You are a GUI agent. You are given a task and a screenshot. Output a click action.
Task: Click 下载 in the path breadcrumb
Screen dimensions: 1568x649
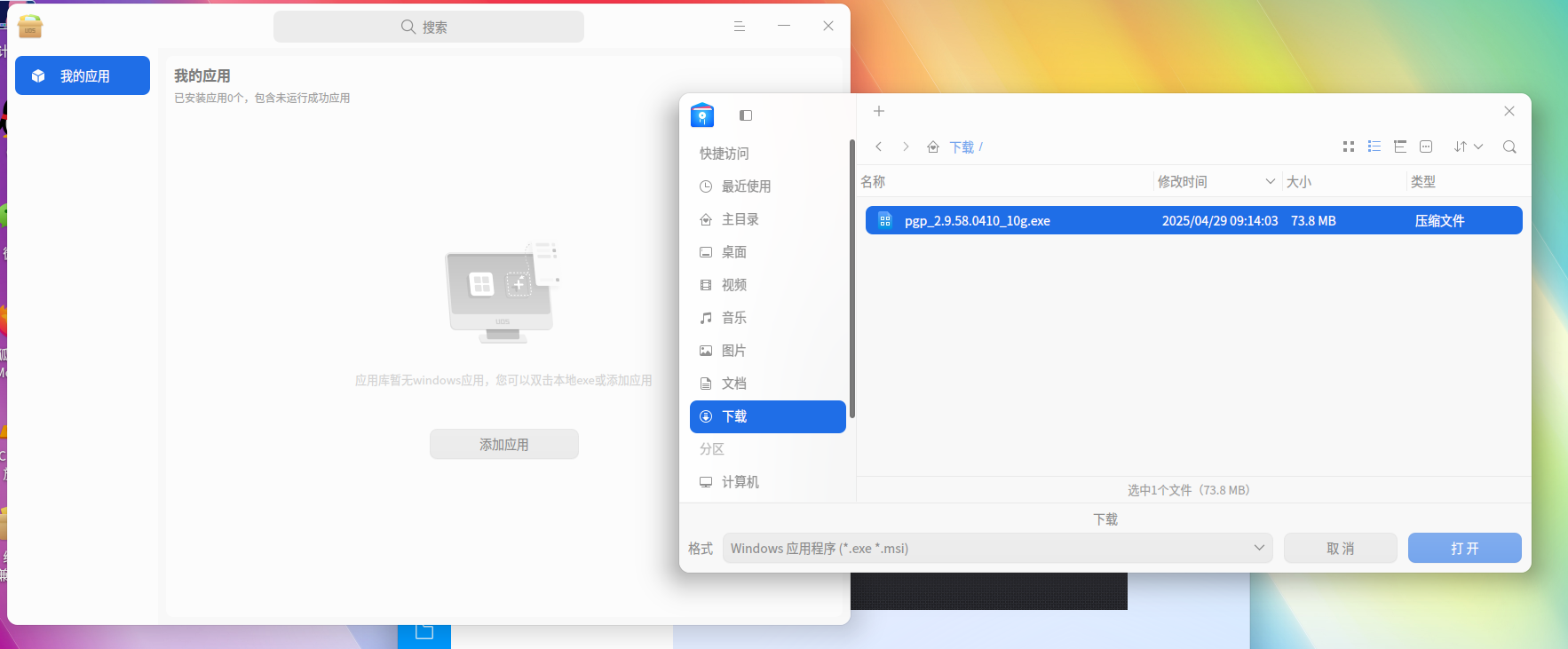(962, 147)
